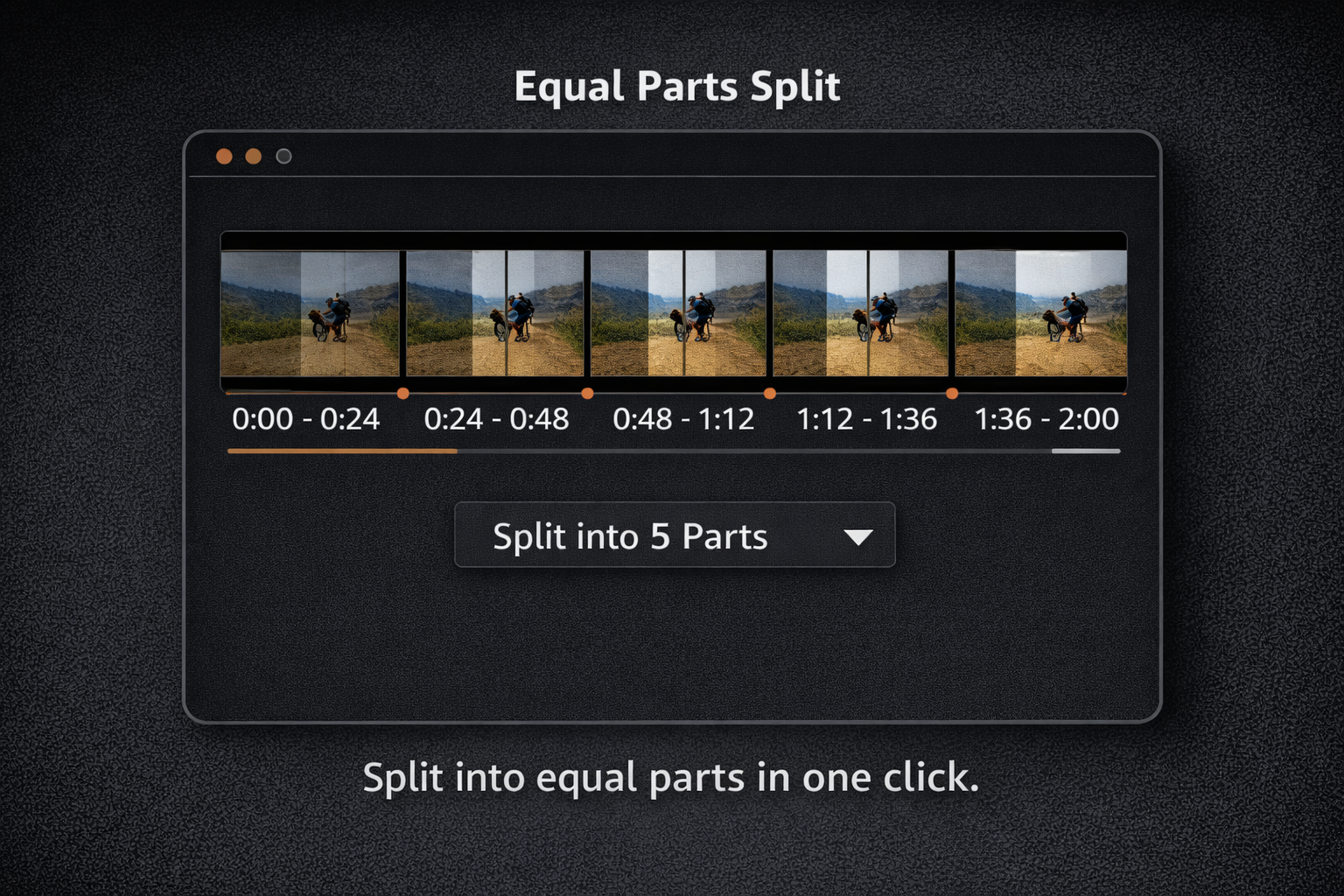Click the split marker after 0:48-1:12
Screen dimensions: 1344x896
[771, 395]
